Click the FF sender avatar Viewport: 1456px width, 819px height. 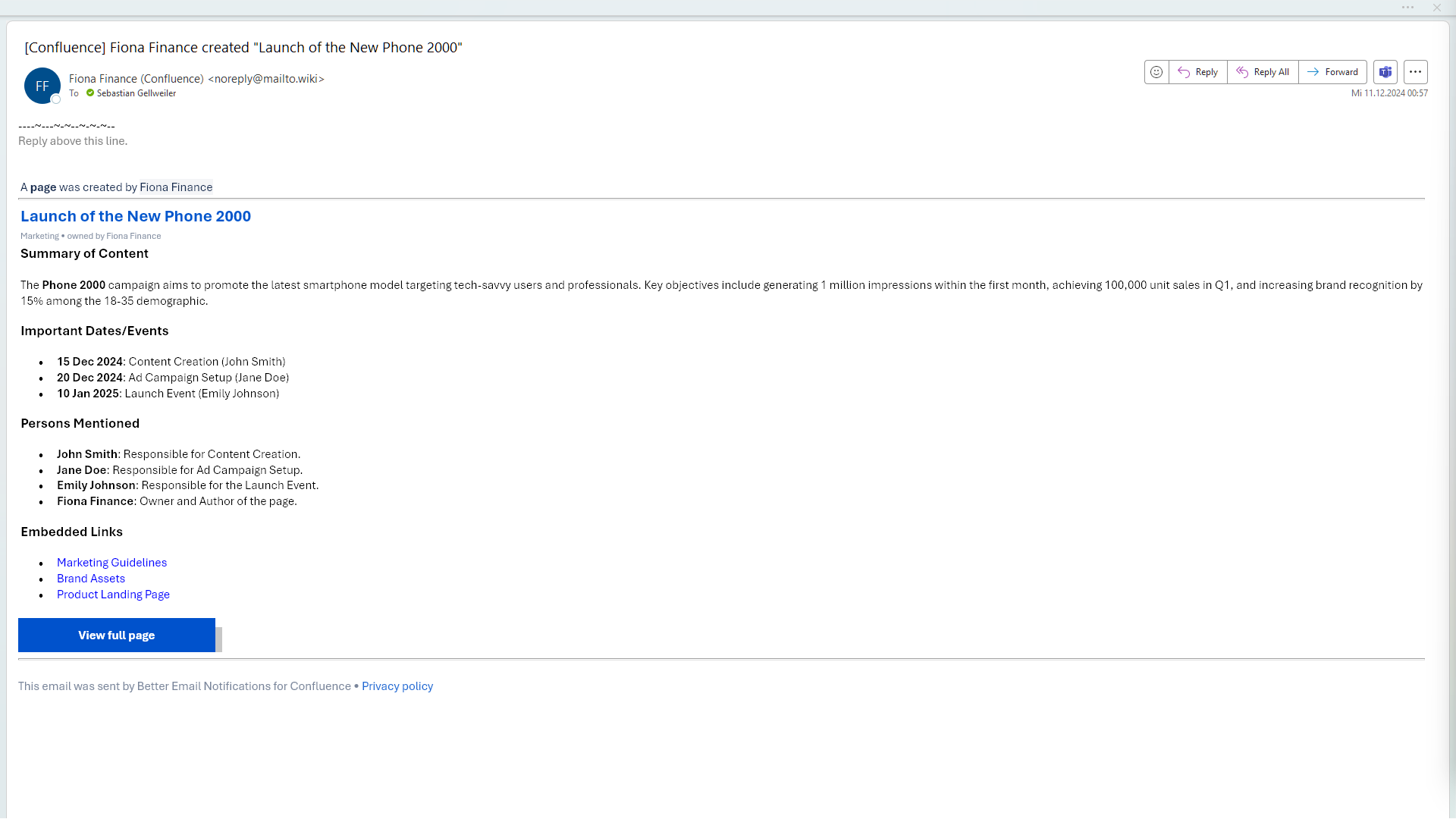pos(42,86)
